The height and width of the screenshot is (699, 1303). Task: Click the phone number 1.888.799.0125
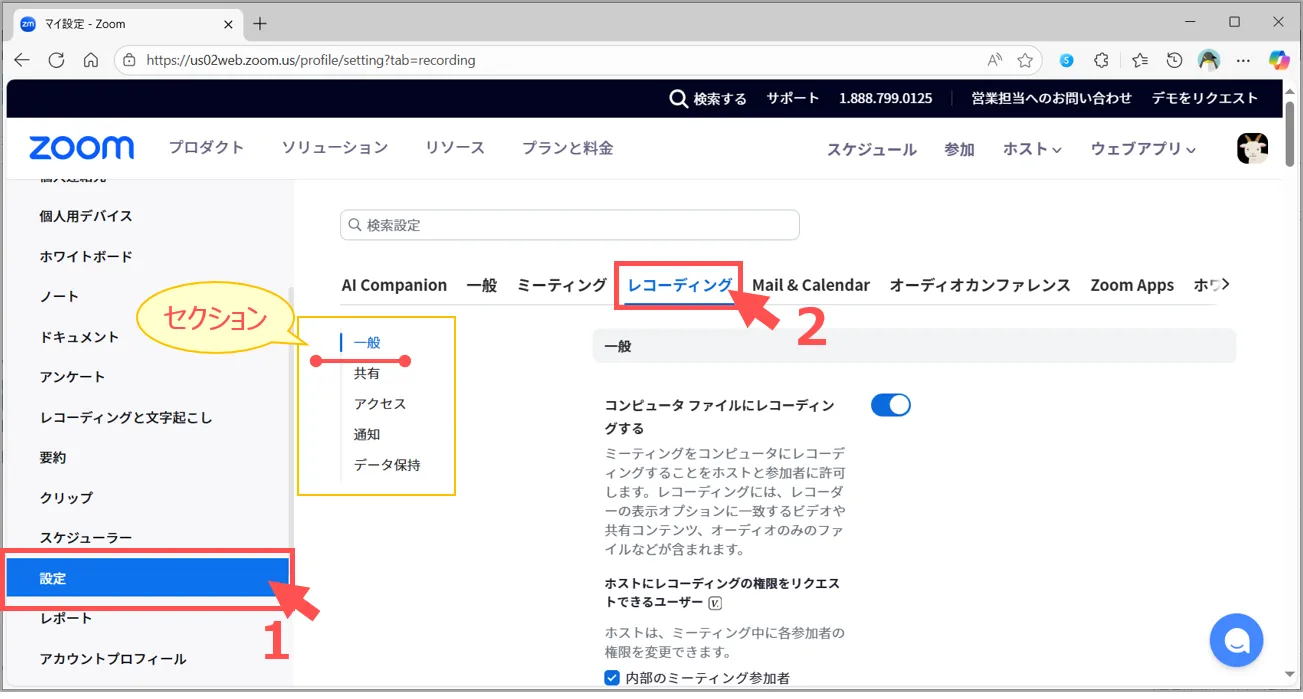point(886,98)
